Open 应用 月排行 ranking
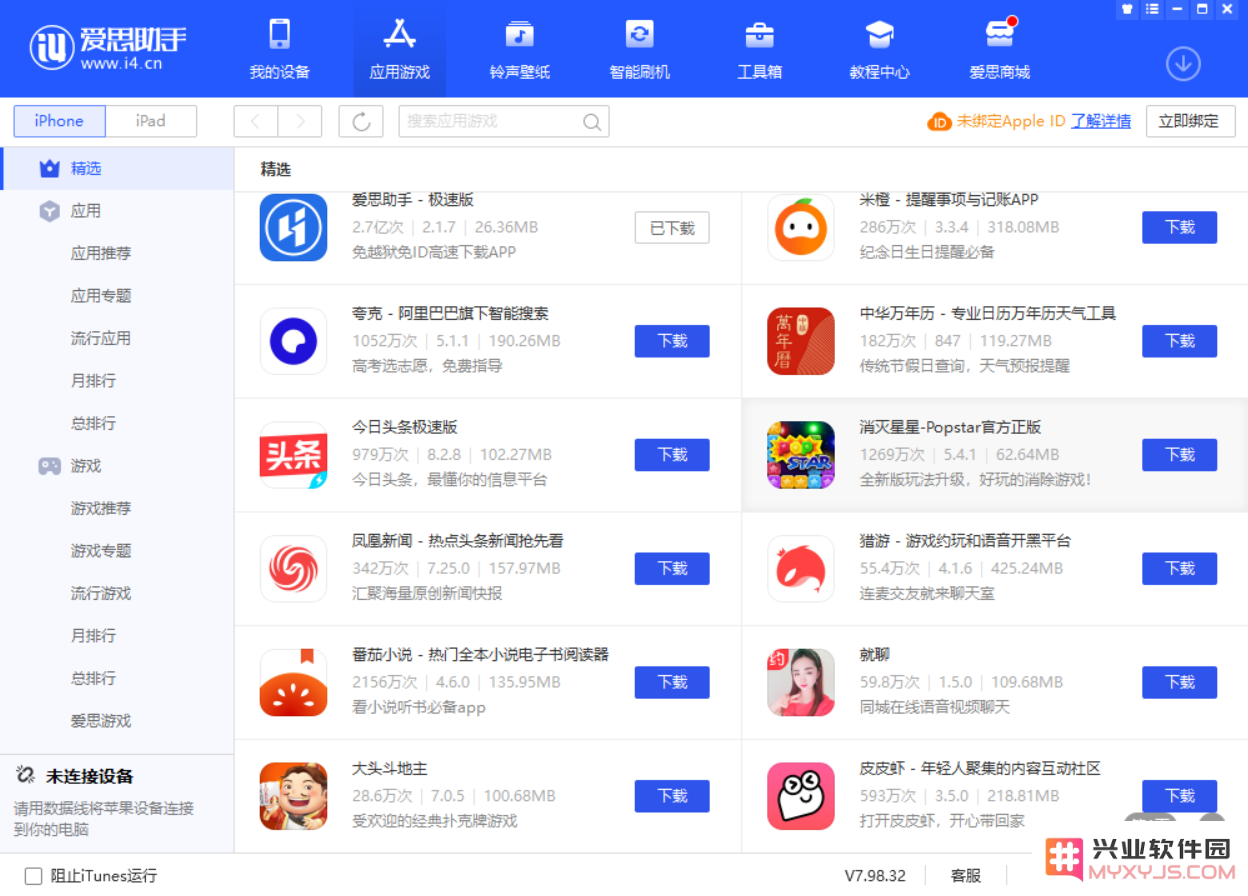This screenshot has height=896, width=1248. 93,381
